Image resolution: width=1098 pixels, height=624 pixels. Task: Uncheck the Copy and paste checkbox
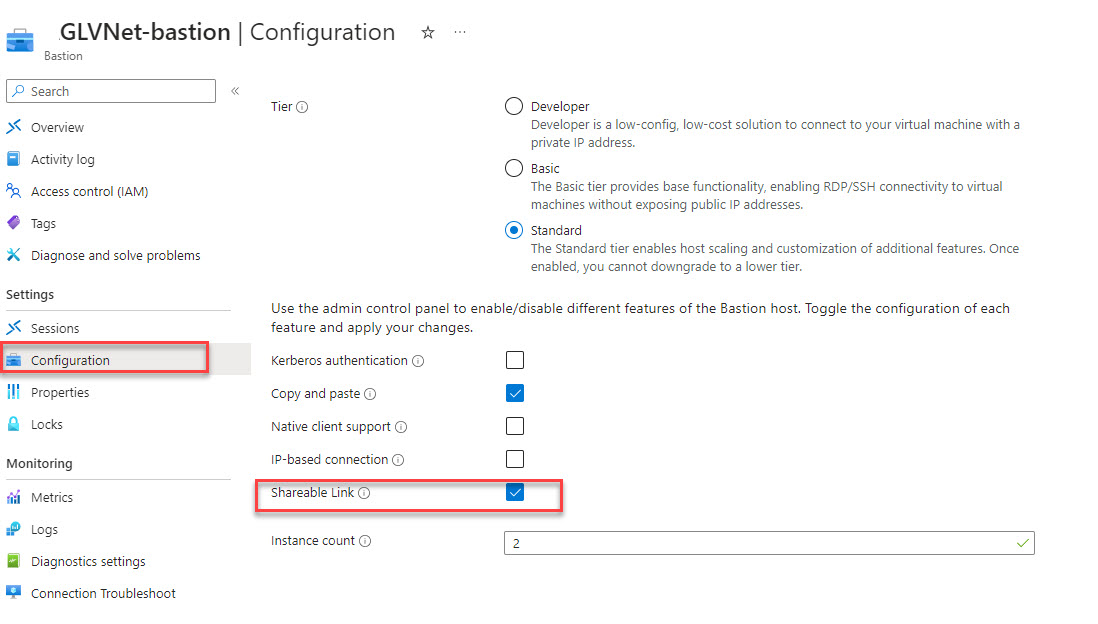point(515,393)
